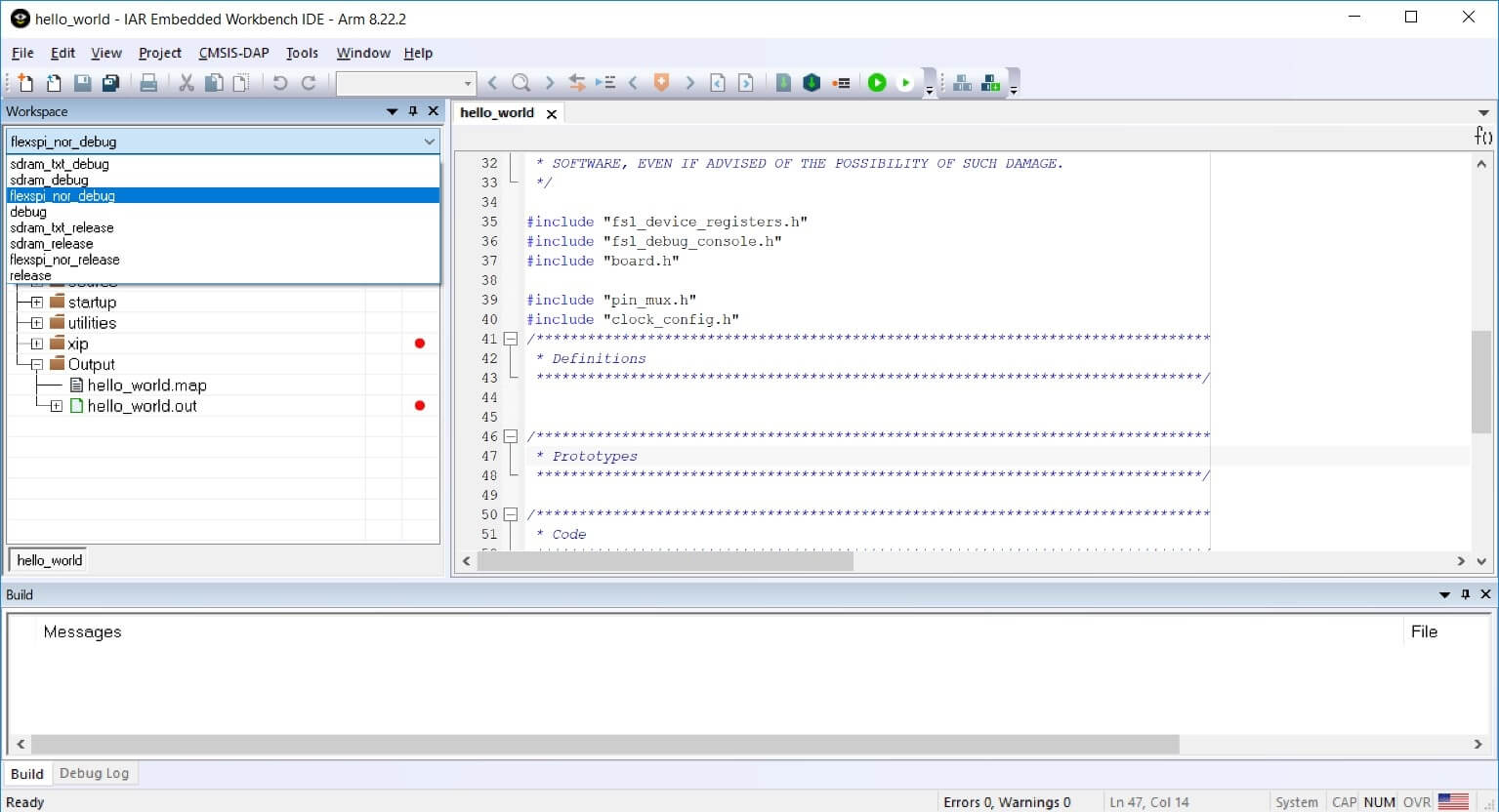Collapse the code fold at line 46
Screen dimensions: 1499x812
(510, 436)
